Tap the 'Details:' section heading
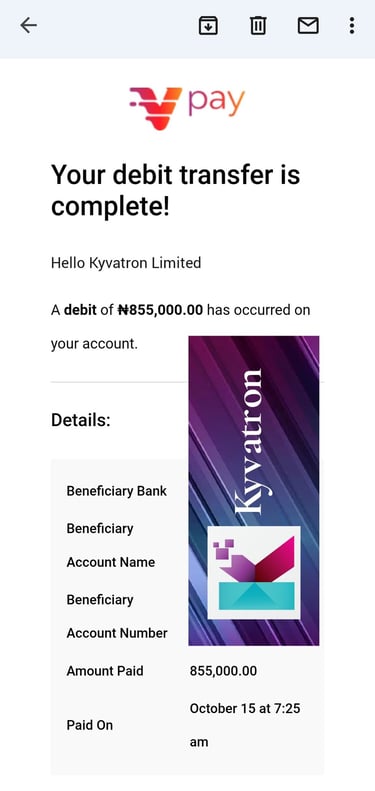Screen dimensions: 375x791 click(x=81, y=420)
